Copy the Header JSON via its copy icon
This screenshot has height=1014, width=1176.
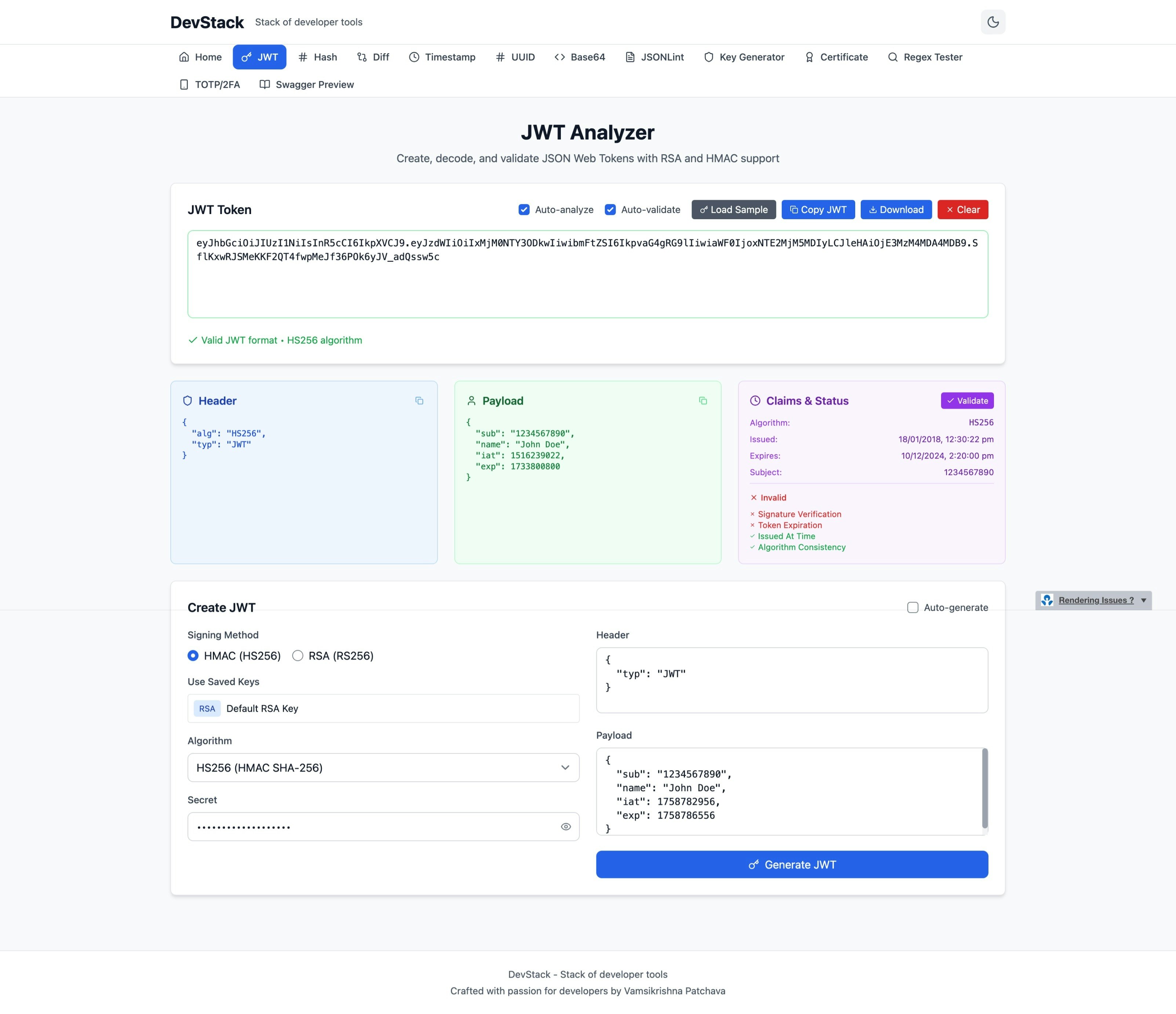point(419,401)
